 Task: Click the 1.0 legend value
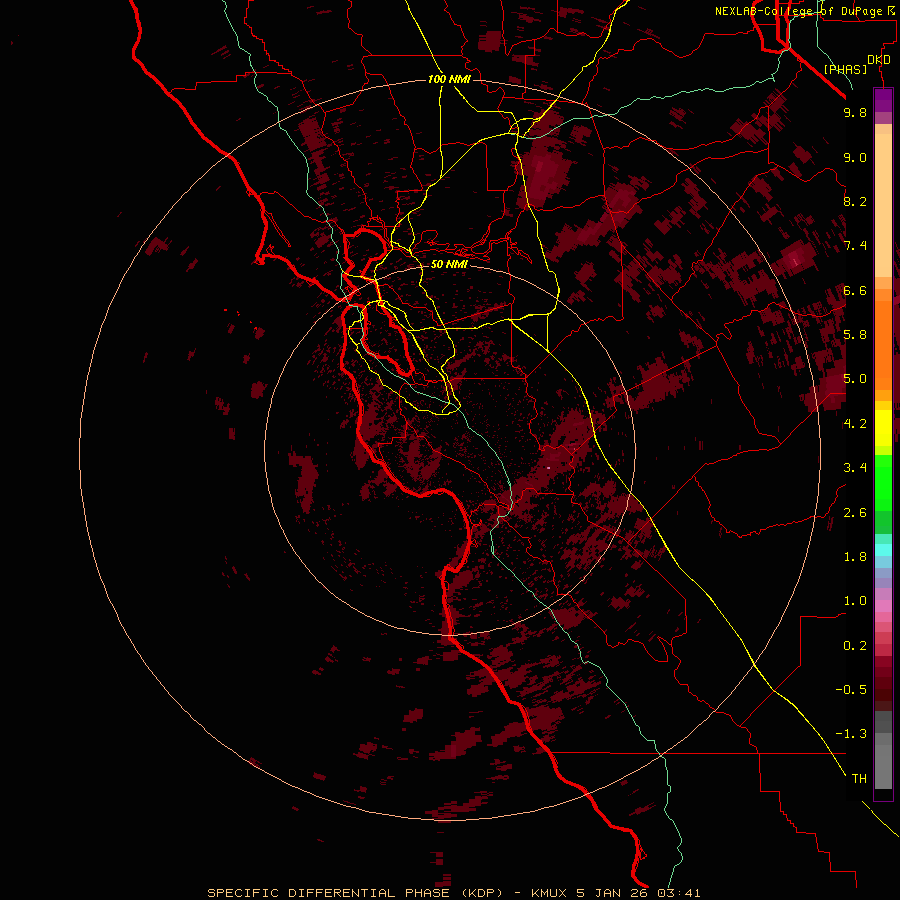point(855,601)
